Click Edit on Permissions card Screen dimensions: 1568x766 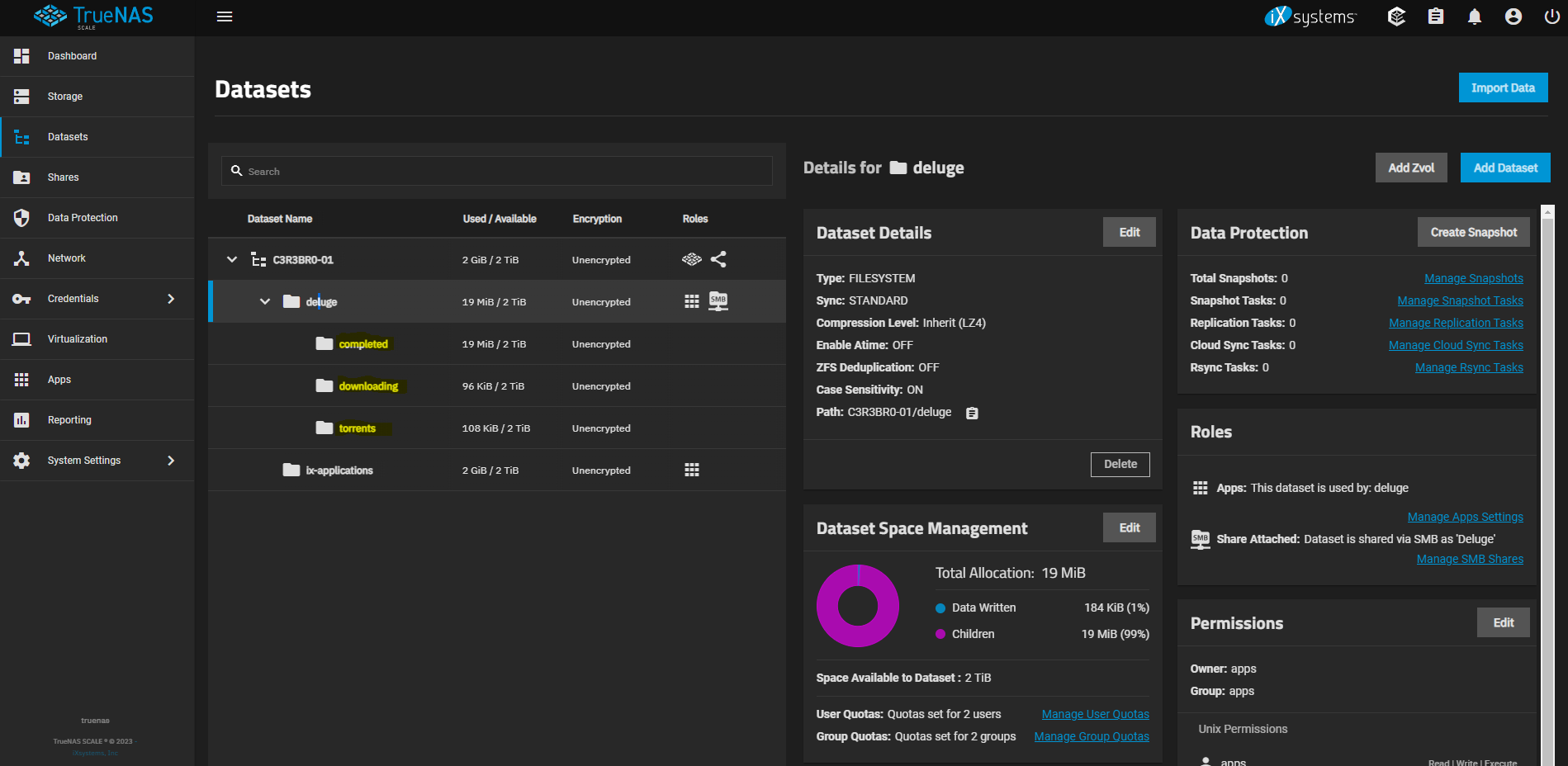point(1504,622)
